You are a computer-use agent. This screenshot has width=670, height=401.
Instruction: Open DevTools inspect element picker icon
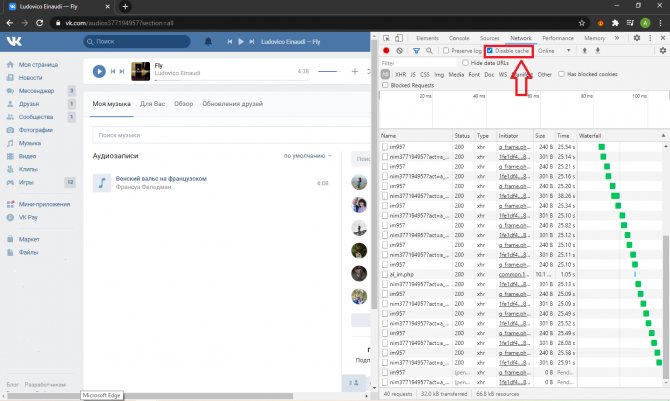tap(386, 38)
